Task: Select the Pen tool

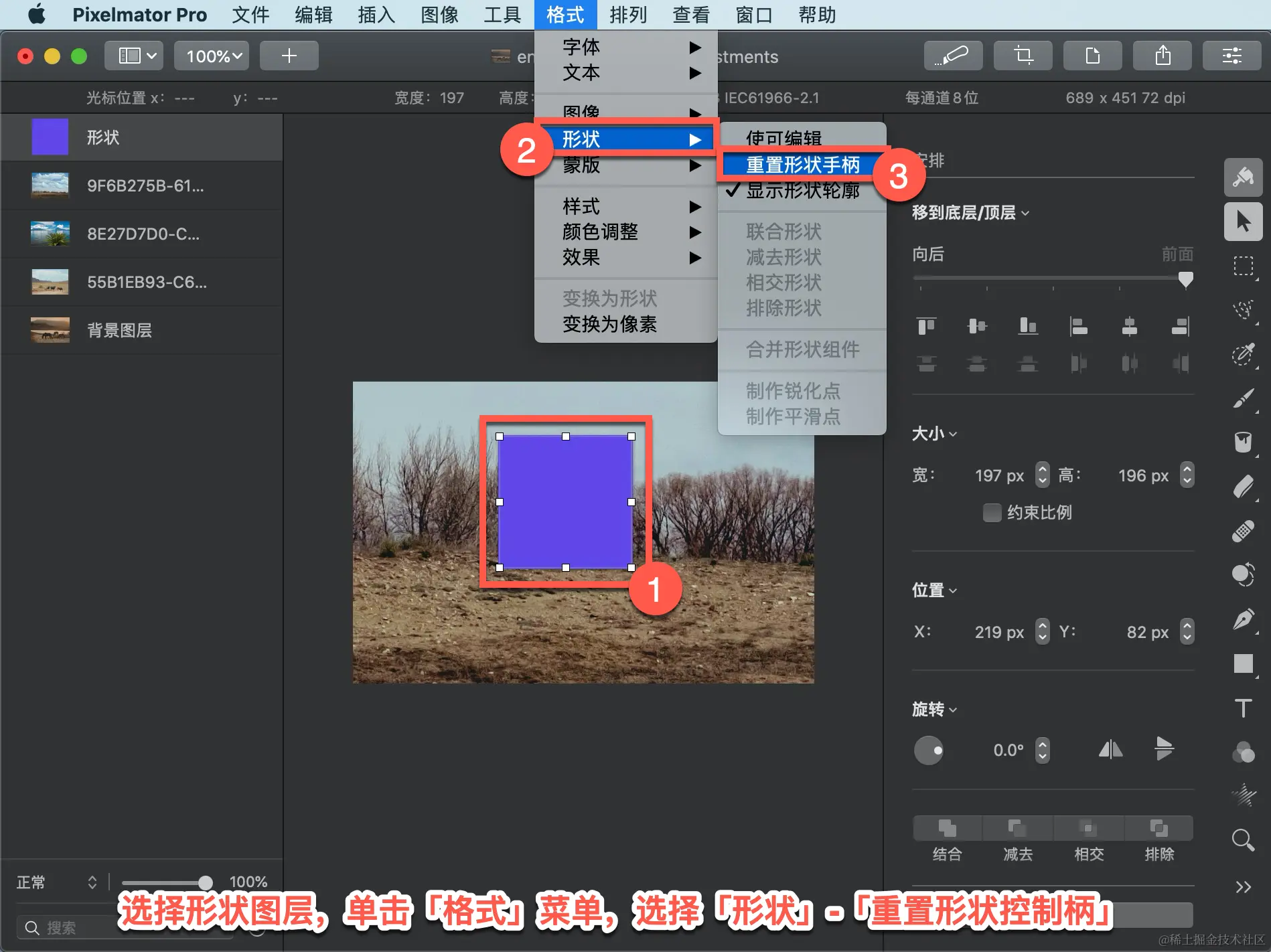Action: coord(1244,619)
